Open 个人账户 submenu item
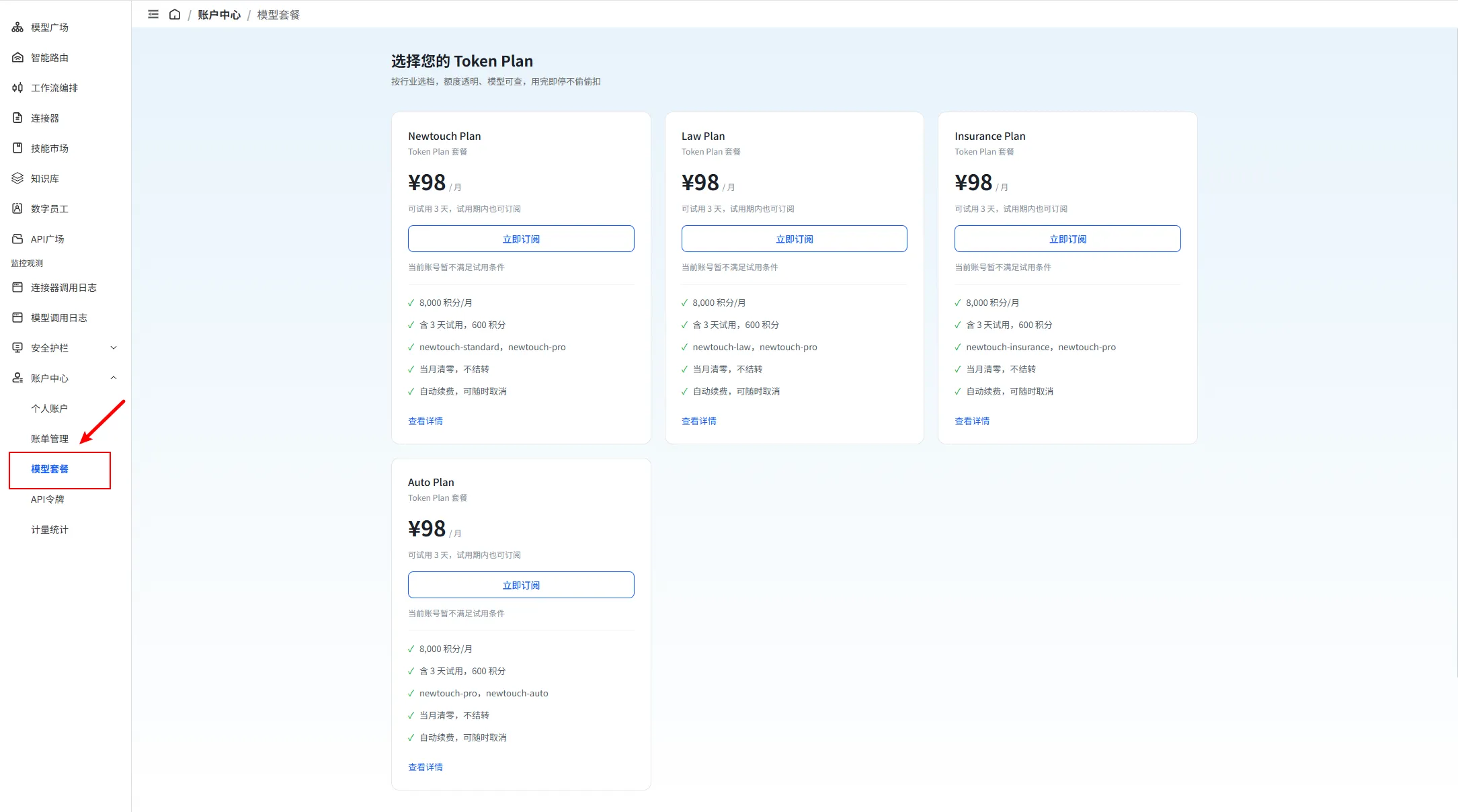 point(49,408)
